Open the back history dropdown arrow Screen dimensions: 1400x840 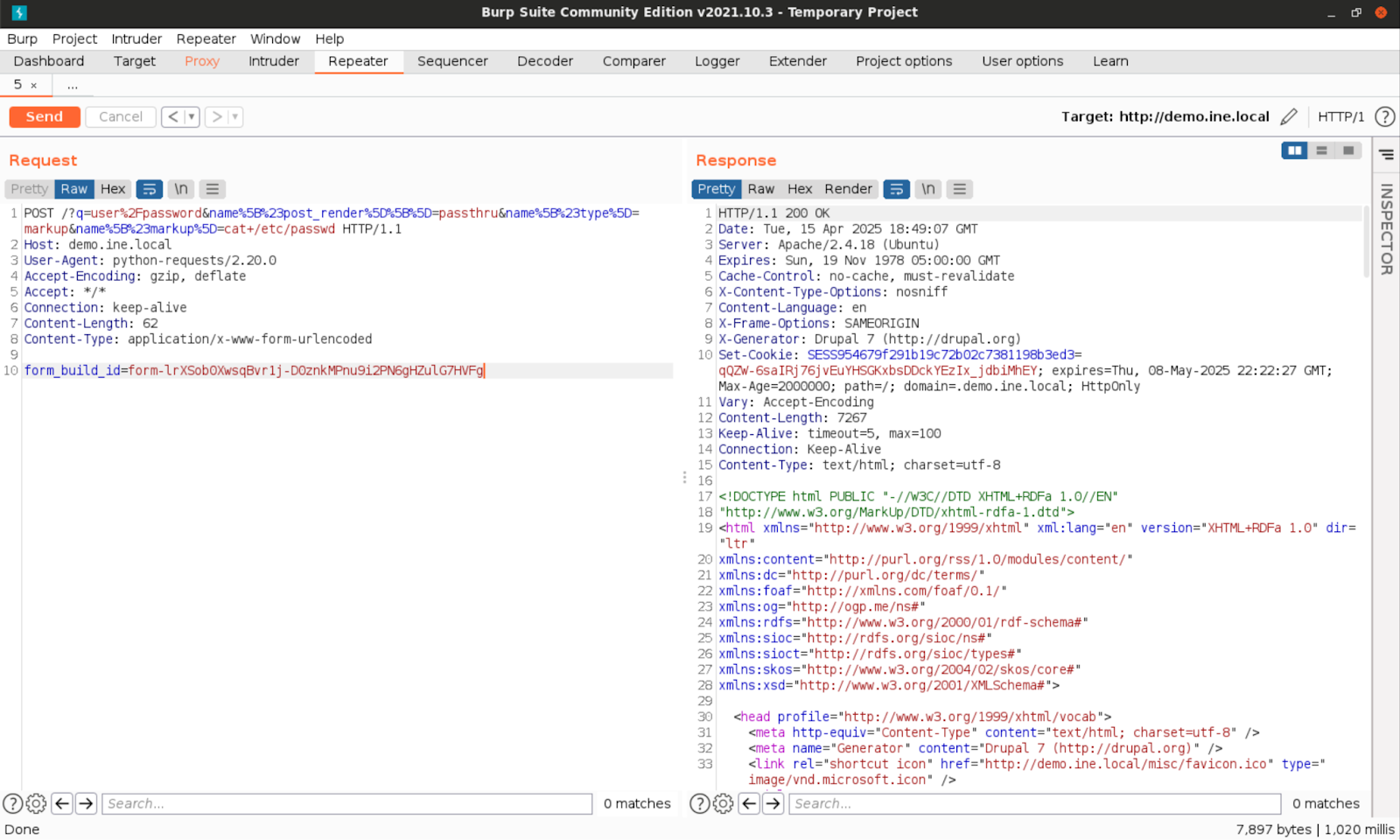tap(192, 116)
